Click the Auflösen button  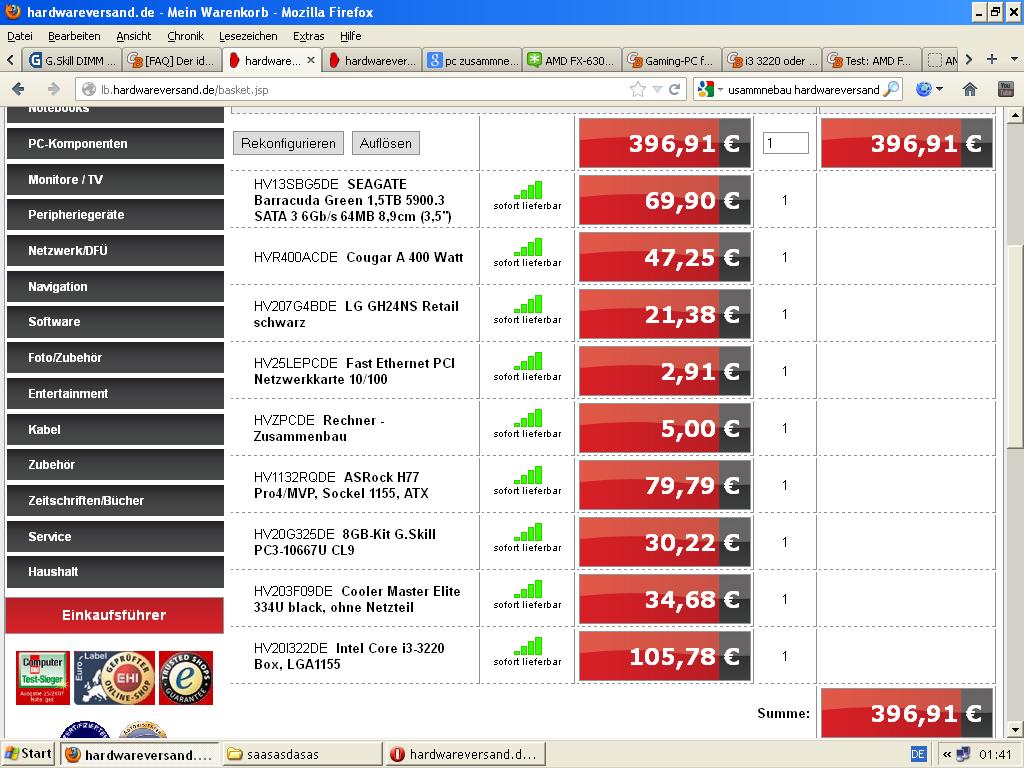click(386, 143)
